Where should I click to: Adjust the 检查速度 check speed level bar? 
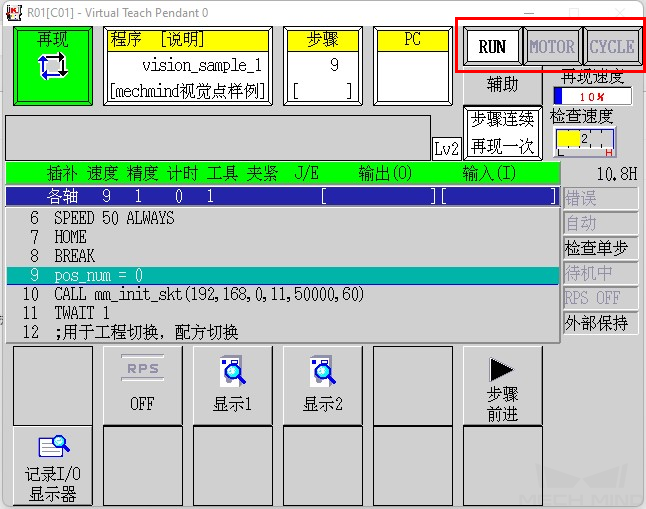tap(585, 142)
